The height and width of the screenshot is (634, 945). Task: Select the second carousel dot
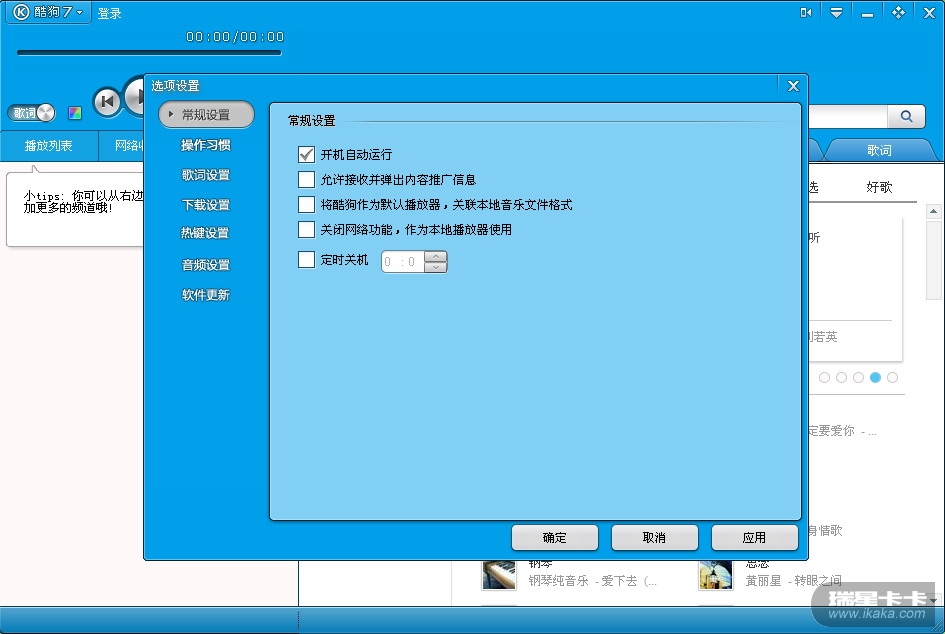click(x=841, y=377)
